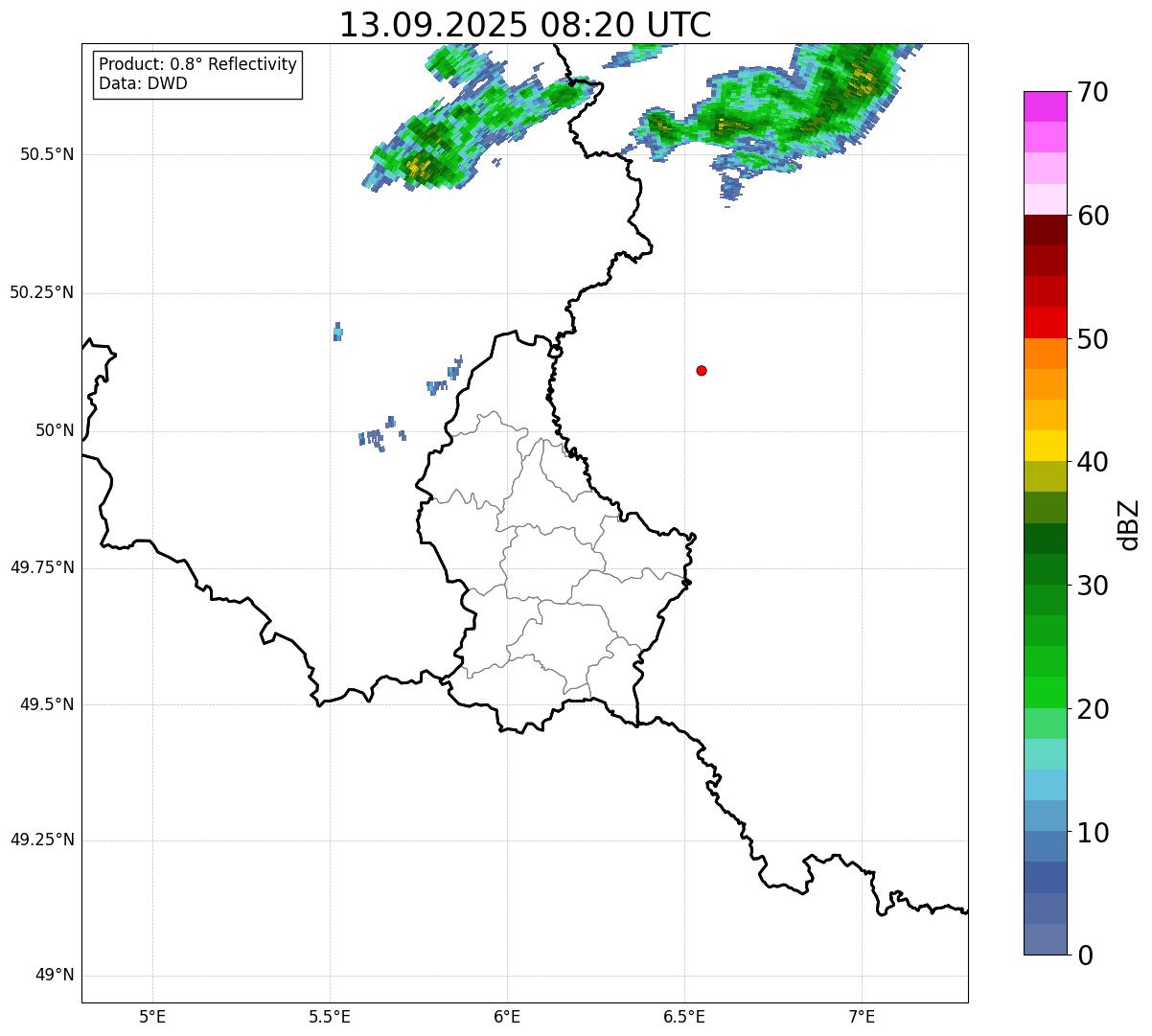Click the title 13.09.2025 08:20 UTC
Image resolution: width=1152 pixels, height=1036 pixels.
coord(525,25)
